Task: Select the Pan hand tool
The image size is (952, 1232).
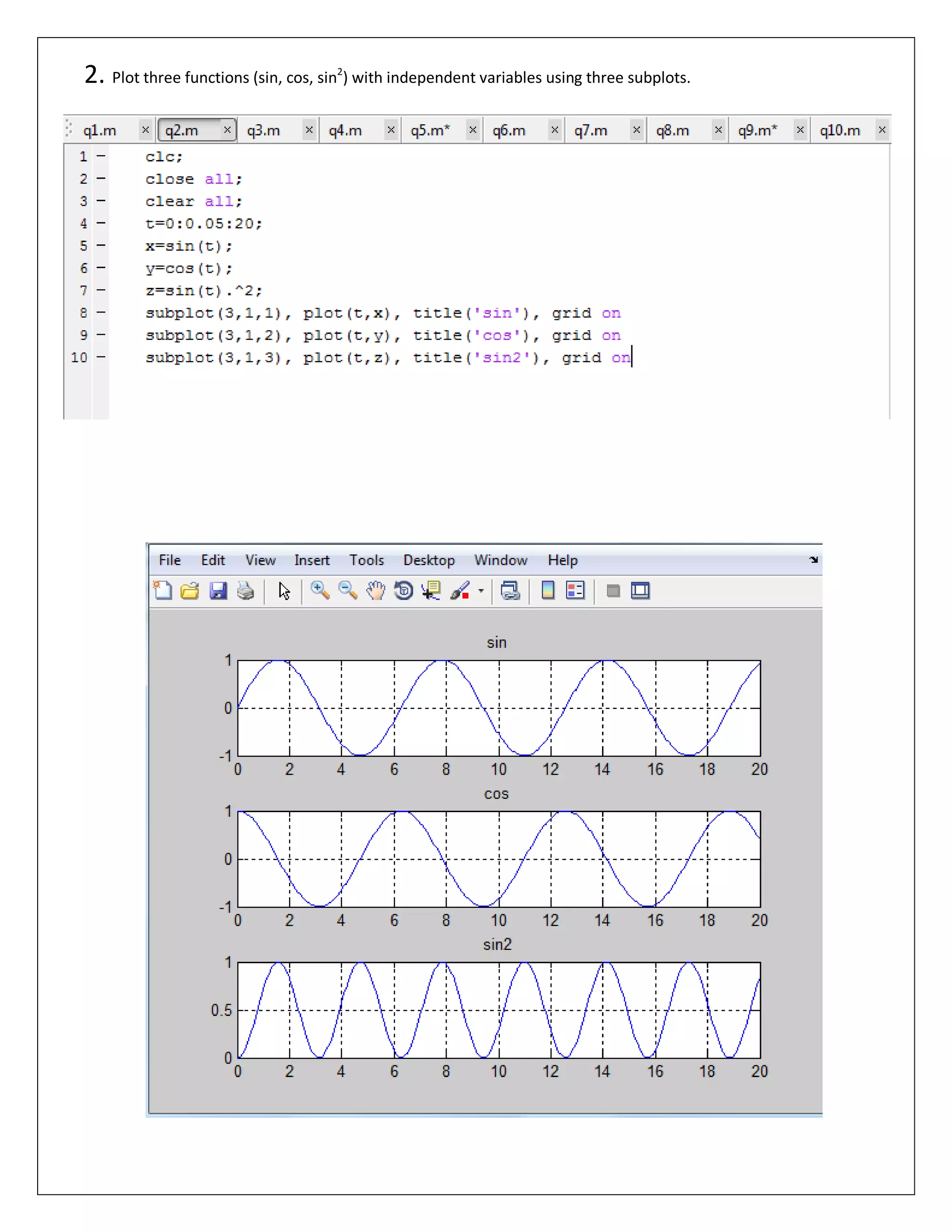Action: [376, 590]
